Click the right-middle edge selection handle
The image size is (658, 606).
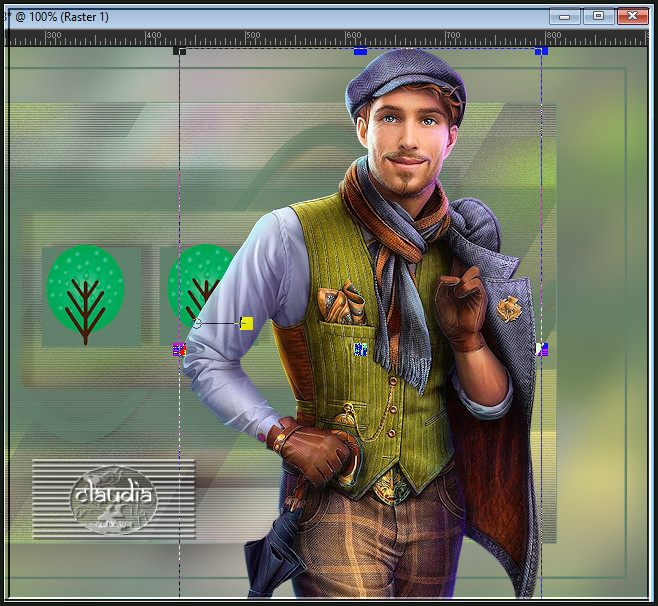pos(541,349)
